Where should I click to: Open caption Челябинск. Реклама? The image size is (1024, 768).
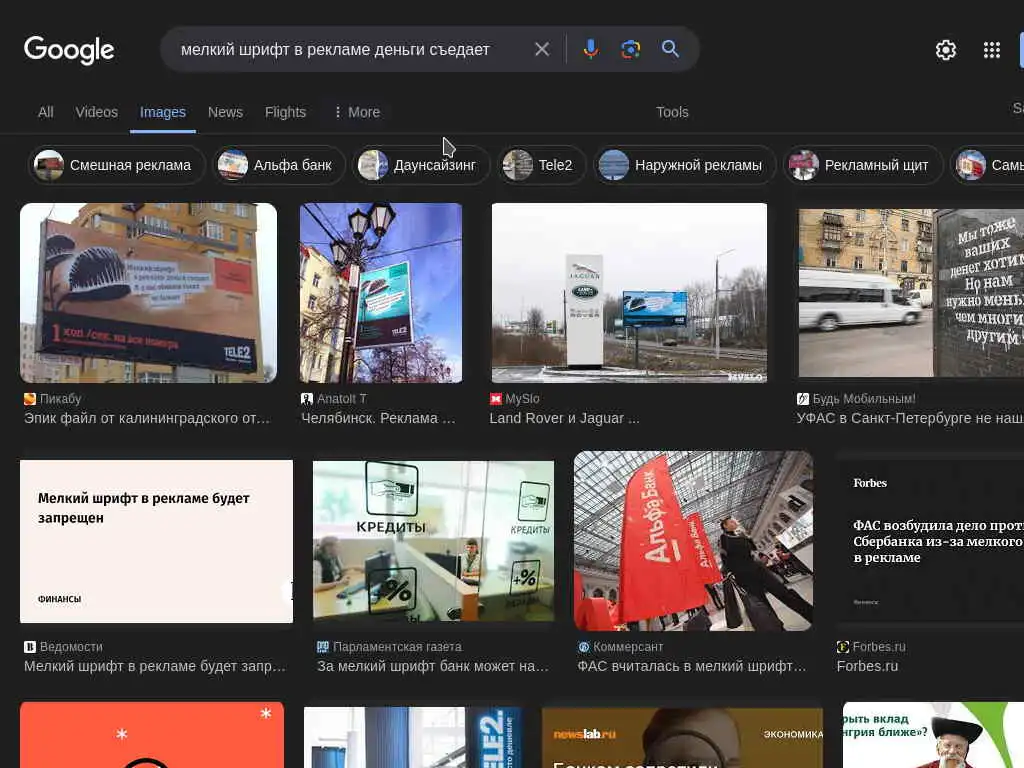pyautogui.click(x=378, y=418)
